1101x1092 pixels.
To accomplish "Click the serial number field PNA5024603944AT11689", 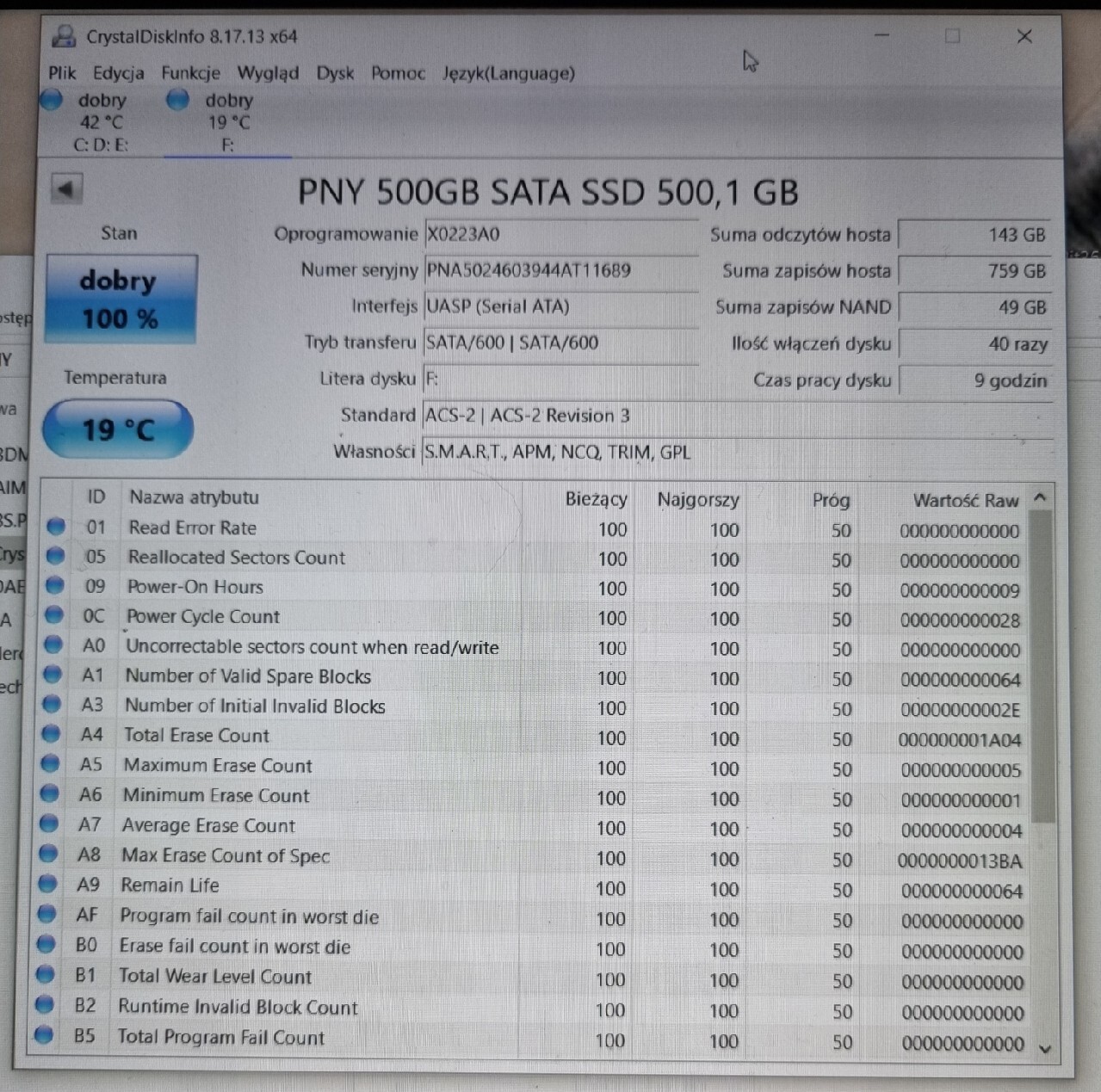I will point(560,270).
